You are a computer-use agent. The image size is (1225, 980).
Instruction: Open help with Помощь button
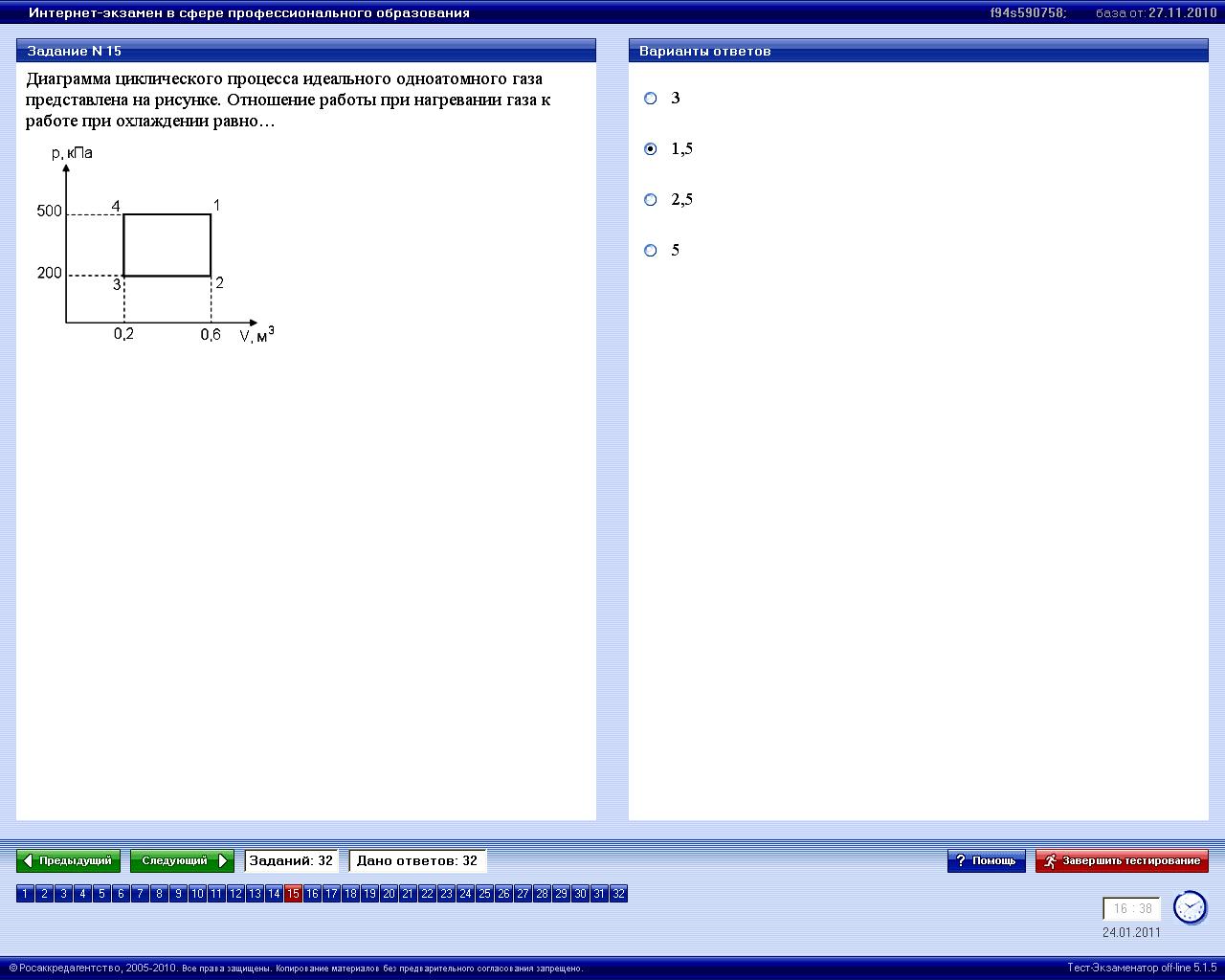pyautogui.click(x=987, y=861)
